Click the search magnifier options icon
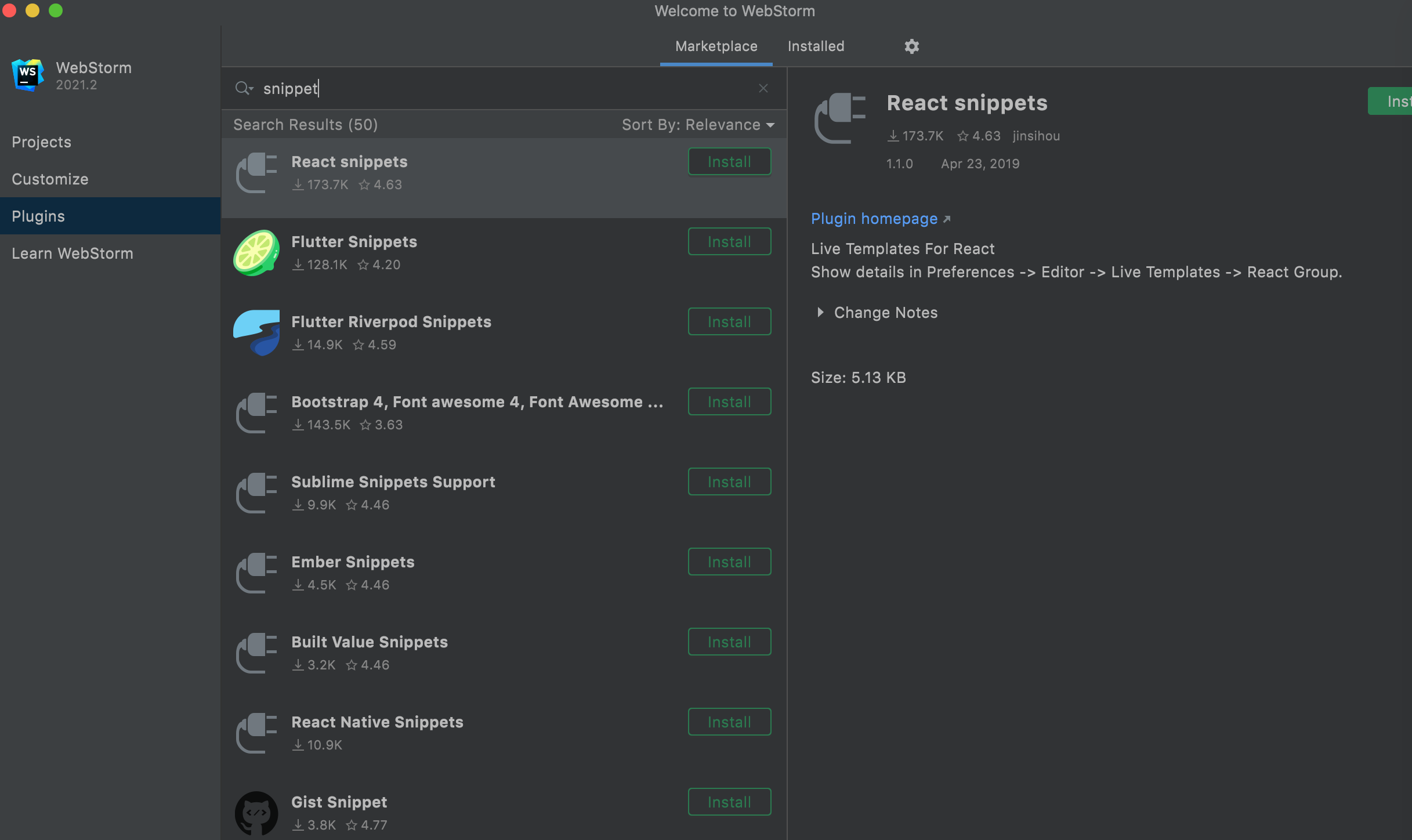The height and width of the screenshot is (840, 1412). (244, 88)
